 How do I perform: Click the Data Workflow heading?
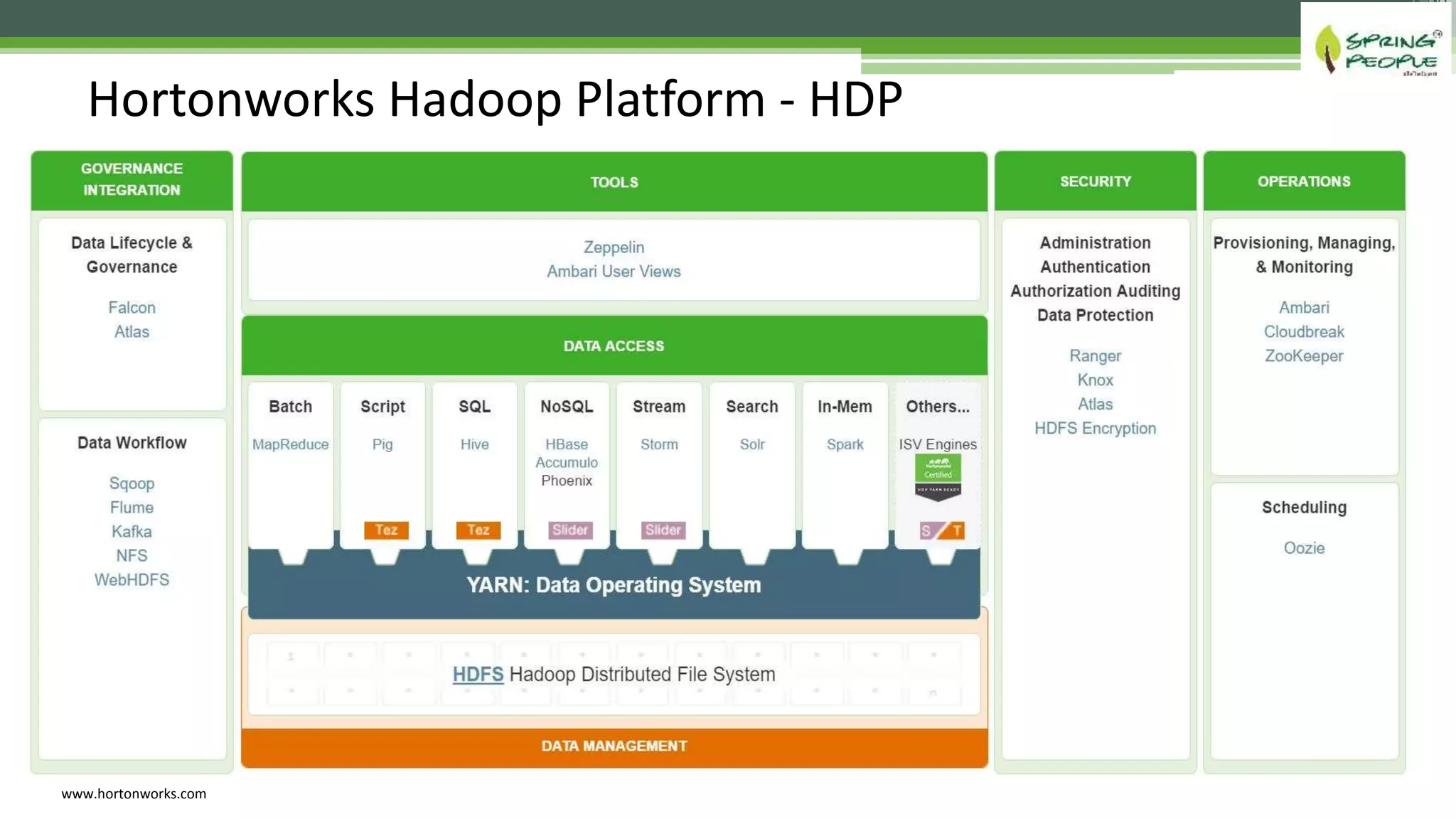(132, 443)
